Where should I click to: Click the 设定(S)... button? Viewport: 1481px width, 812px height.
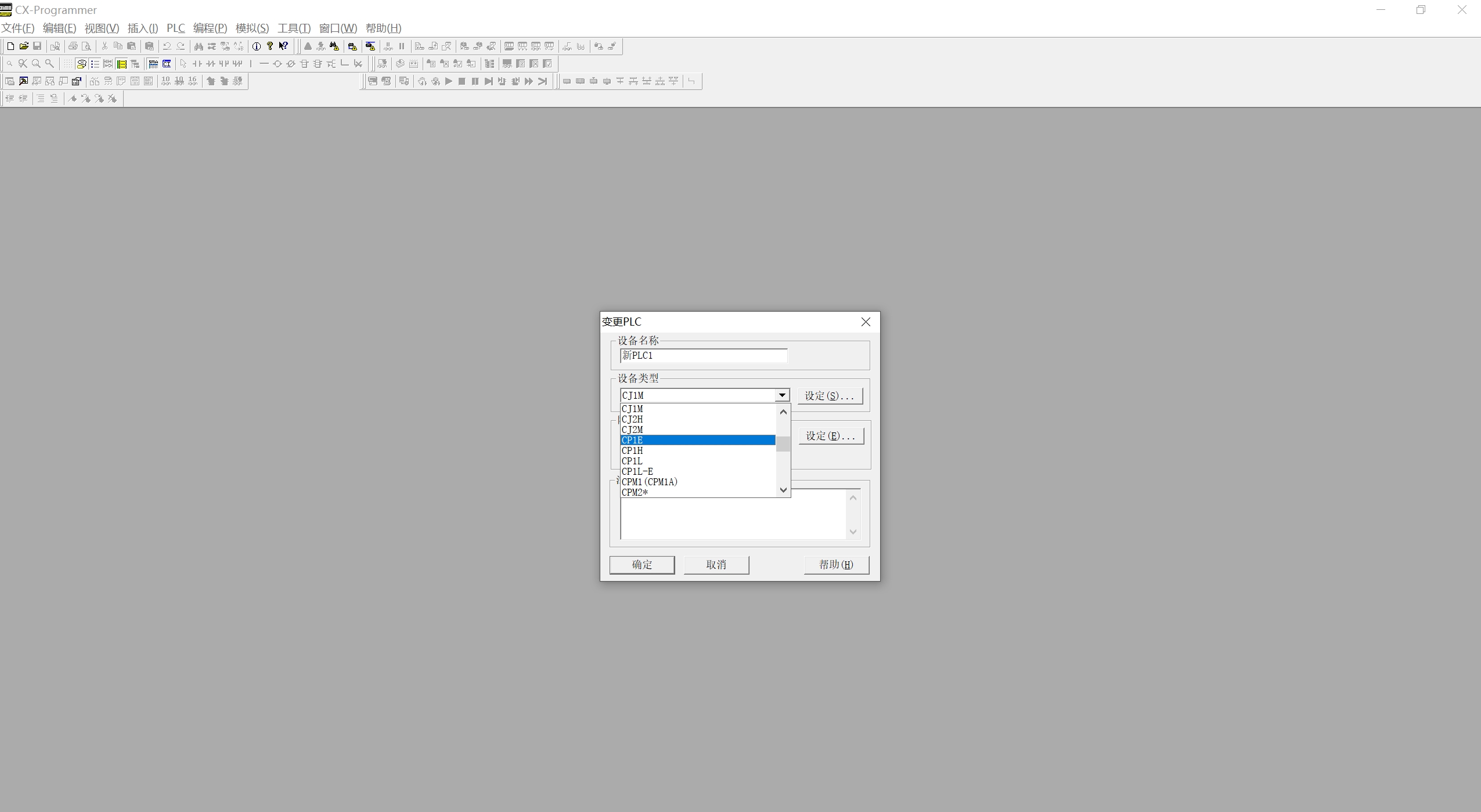coord(829,396)
